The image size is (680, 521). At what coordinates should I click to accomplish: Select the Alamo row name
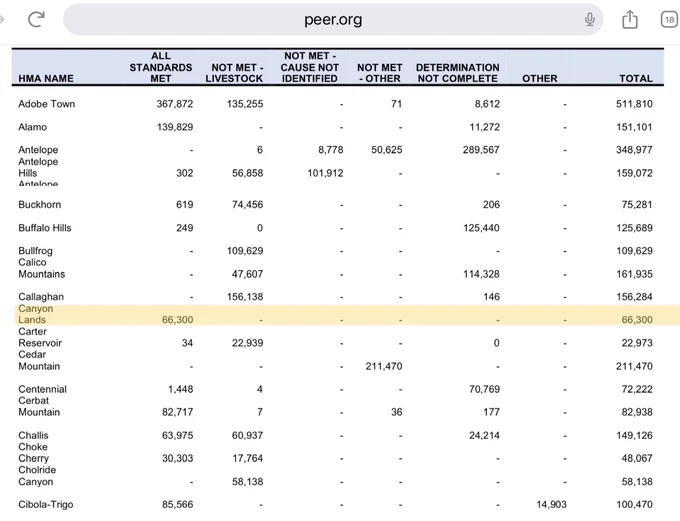pyautogui.click(x=33, y=127)
